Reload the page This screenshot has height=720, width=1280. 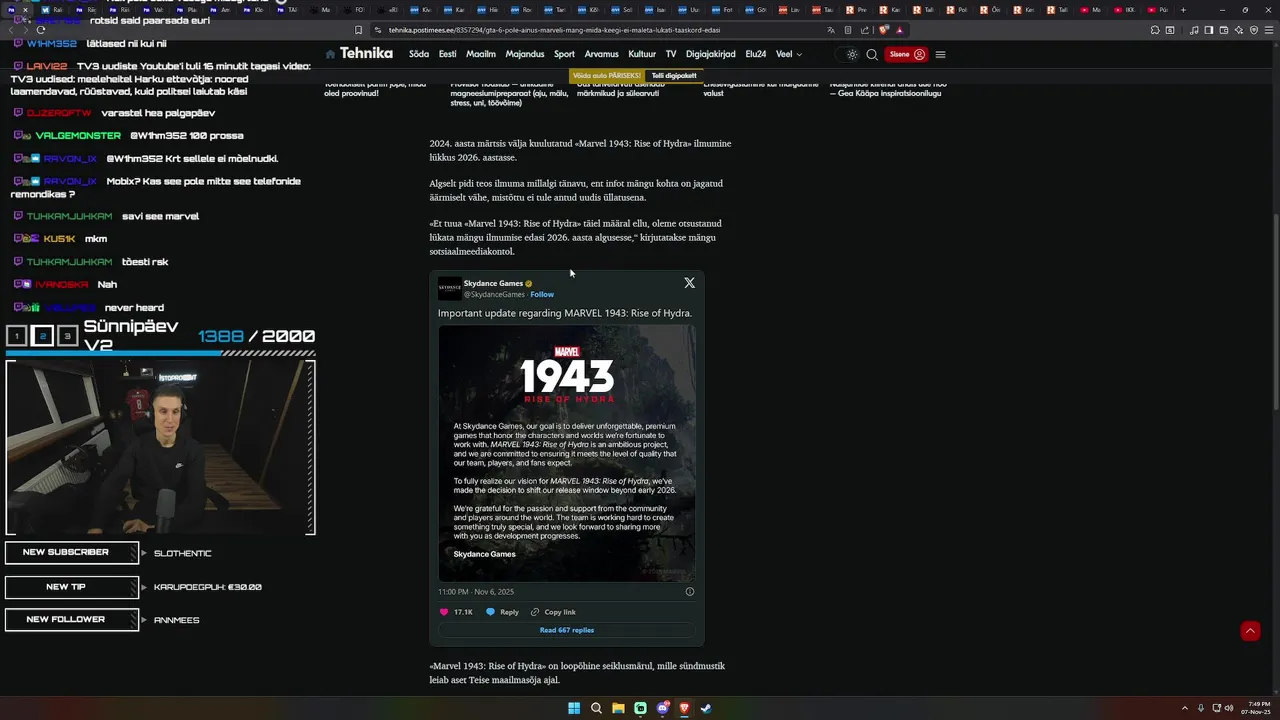pyautogui.click(x=41, y=30)
